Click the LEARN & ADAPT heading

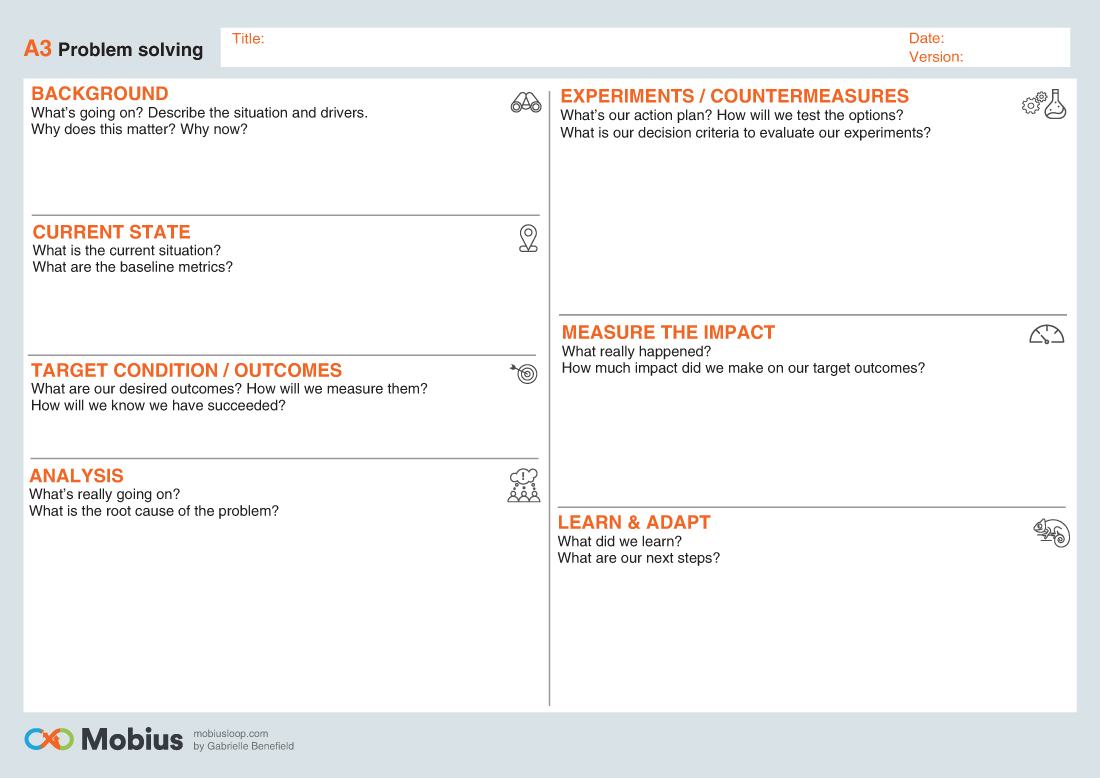[634, 522]
